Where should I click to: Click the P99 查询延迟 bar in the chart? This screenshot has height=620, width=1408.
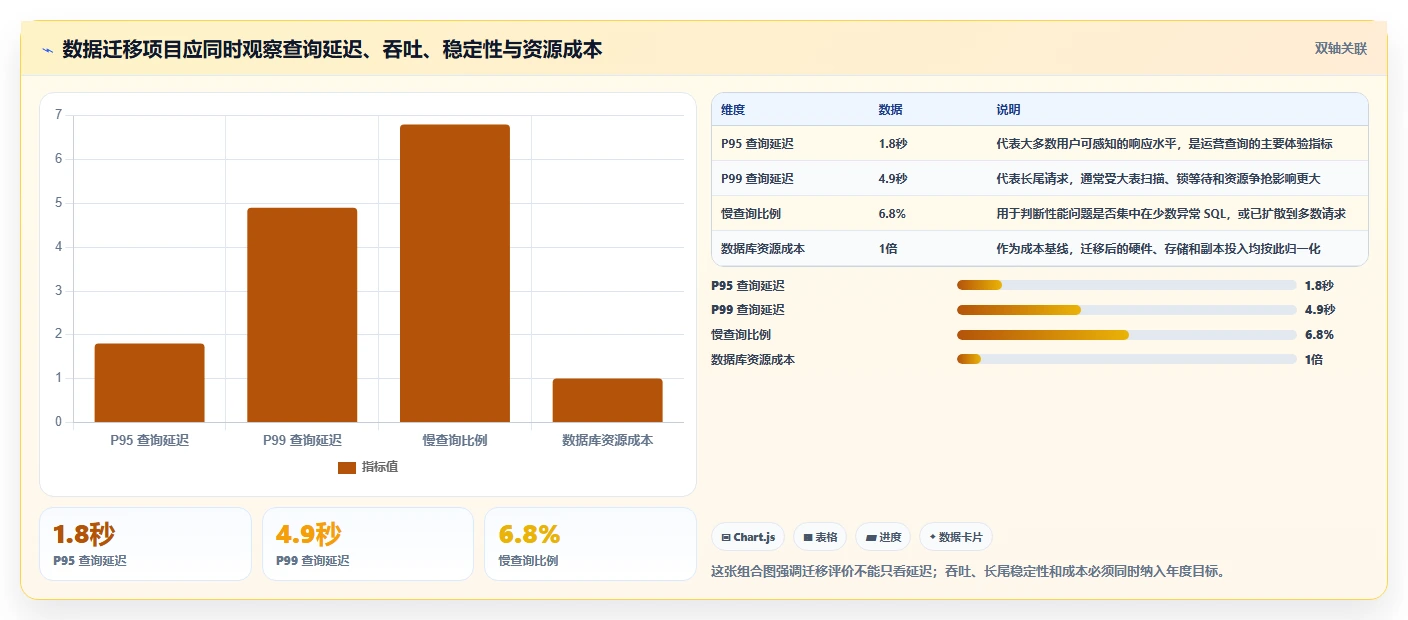tap(302, 315)
